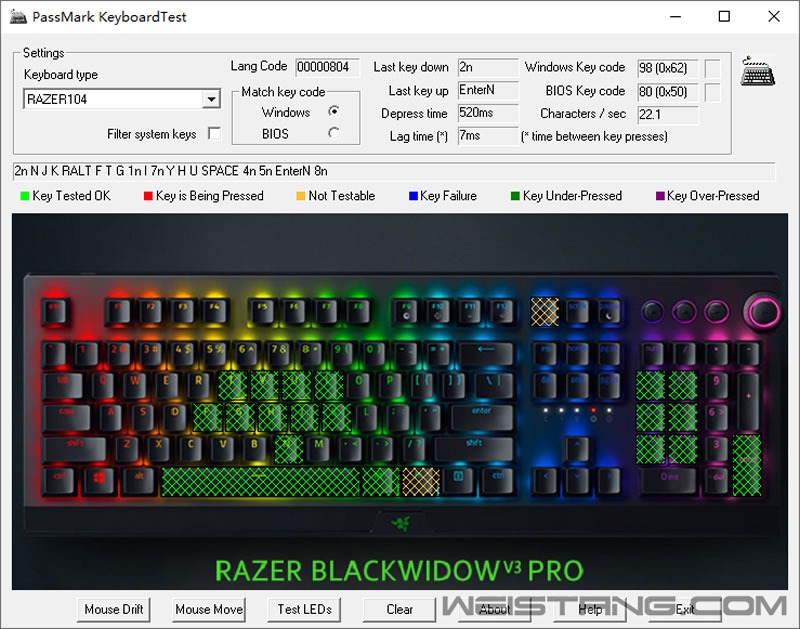Click the green hatched spacebar on keyboard image
Image resolution: width=800 pixels, height=629 pixels.
260,481
